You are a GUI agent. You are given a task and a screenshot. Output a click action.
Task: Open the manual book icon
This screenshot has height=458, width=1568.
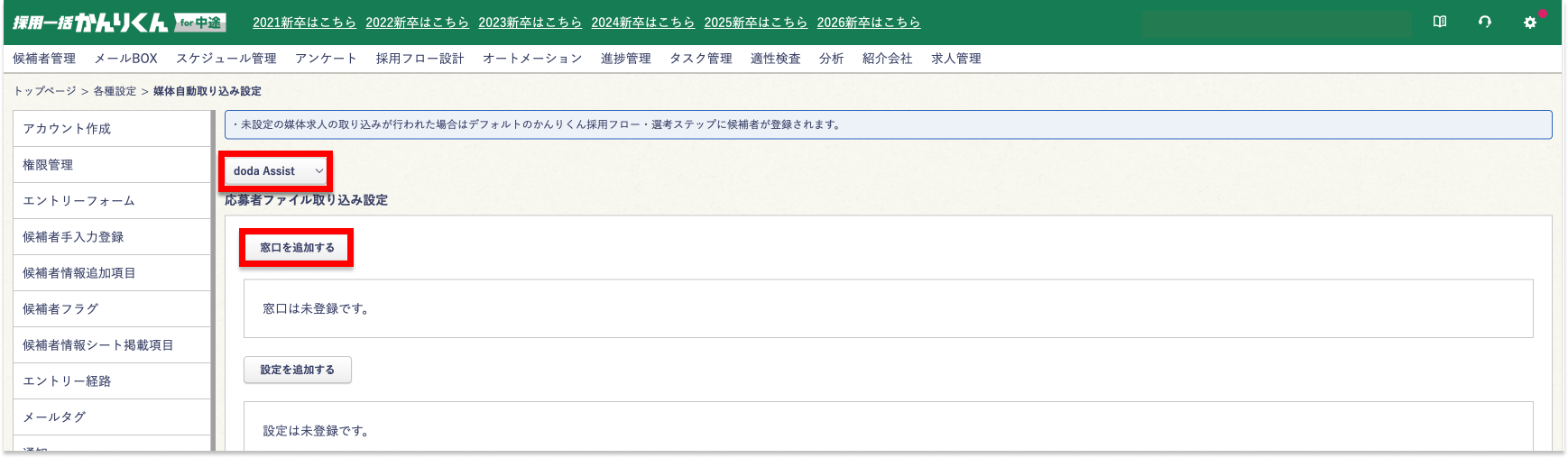pyautogui.click(x=1440, y=22)
